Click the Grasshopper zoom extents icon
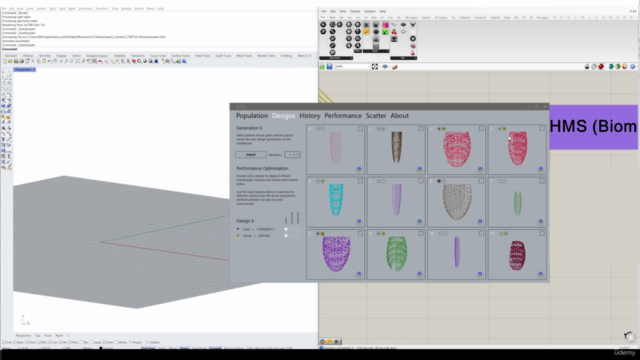The width and height of the screenshot is (640, 360). click(375, 67)
